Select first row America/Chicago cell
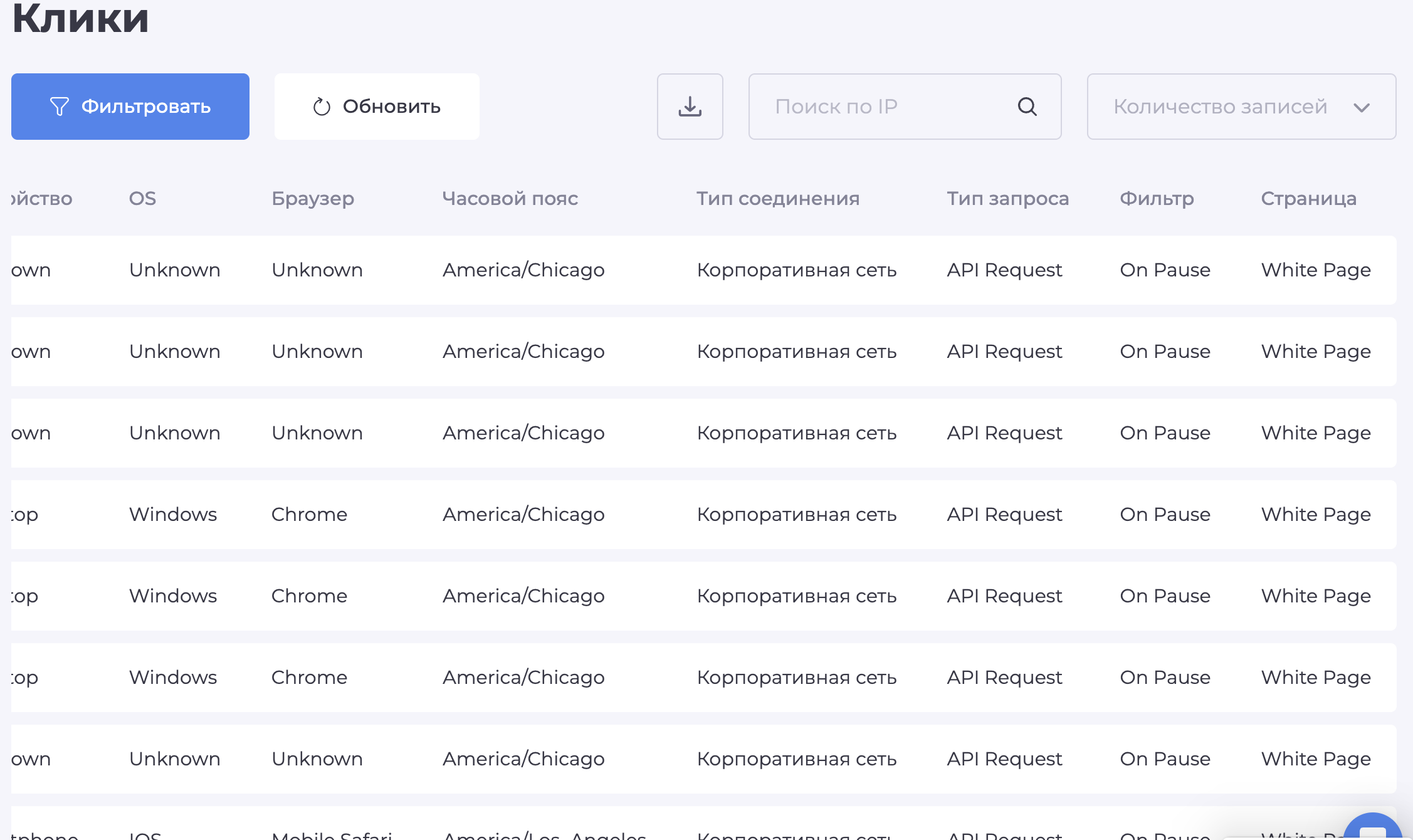 coord(523,270)
